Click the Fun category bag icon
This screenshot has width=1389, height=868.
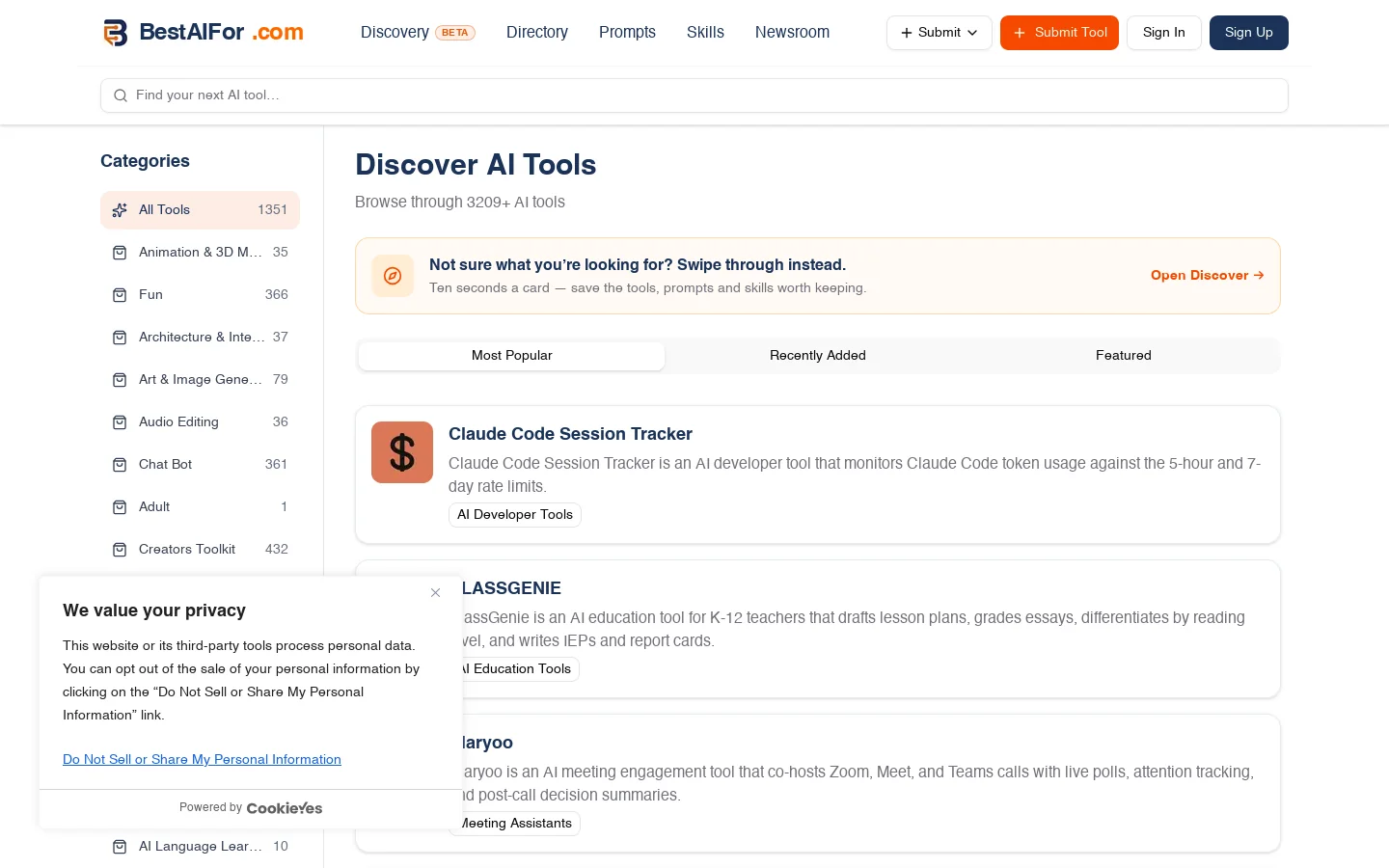[120, 295]
